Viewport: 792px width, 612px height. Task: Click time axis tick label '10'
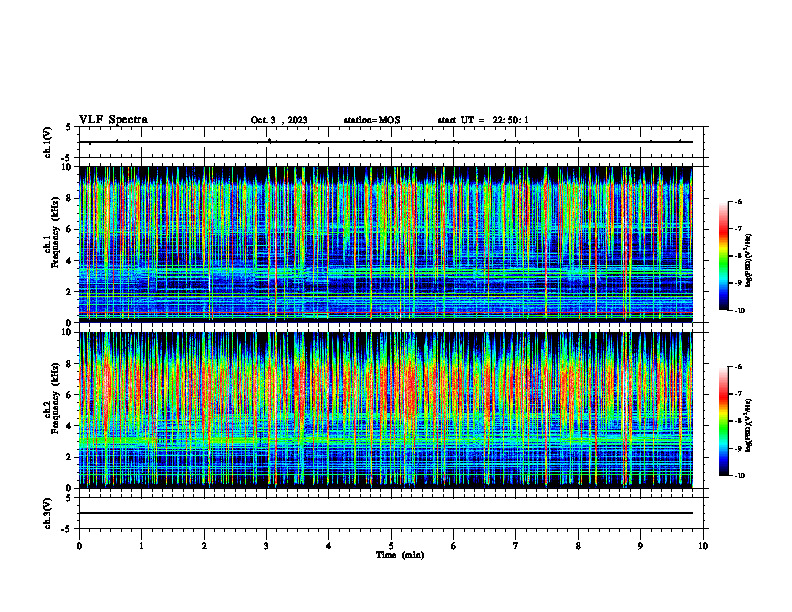(703, 546)
